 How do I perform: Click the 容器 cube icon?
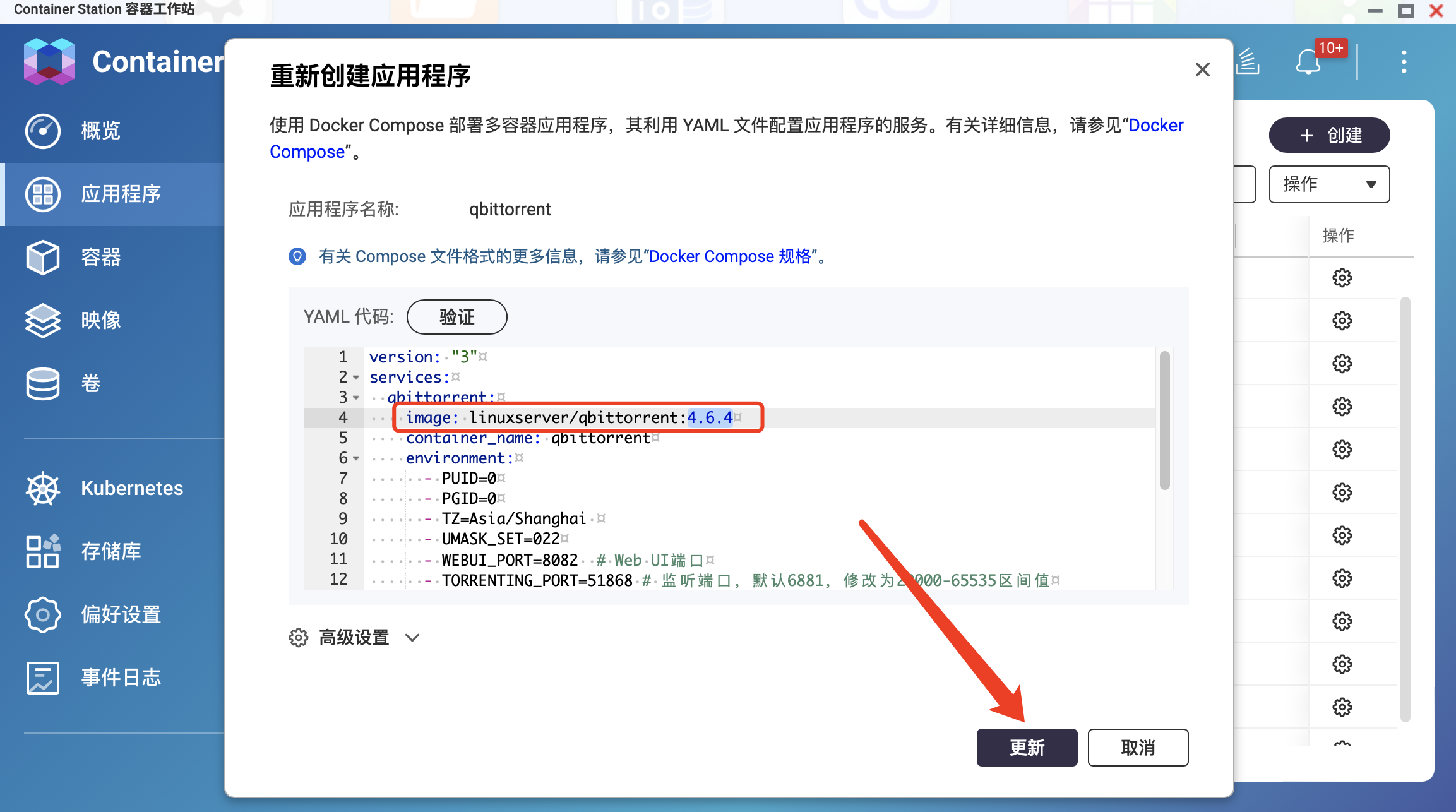coord(43,257)
